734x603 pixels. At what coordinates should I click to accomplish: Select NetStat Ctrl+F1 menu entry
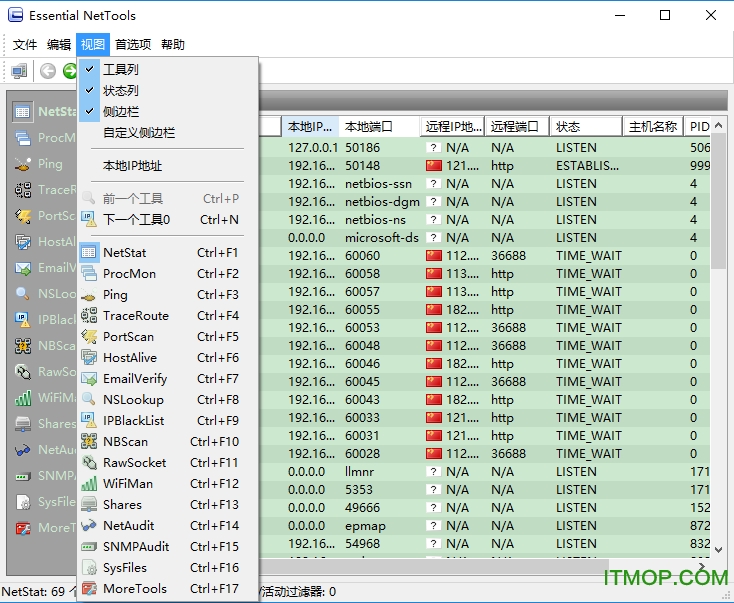tap(168, 253)
